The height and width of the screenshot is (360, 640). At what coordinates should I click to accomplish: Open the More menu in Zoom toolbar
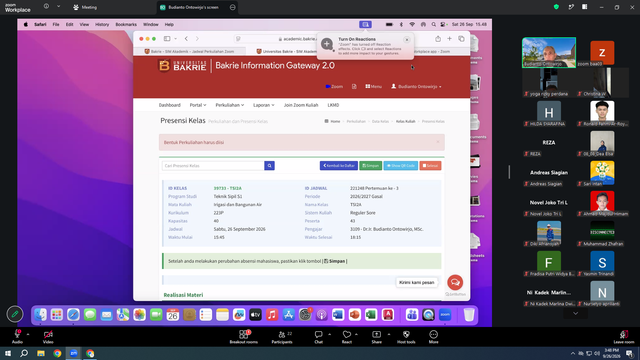click(433, 337)
